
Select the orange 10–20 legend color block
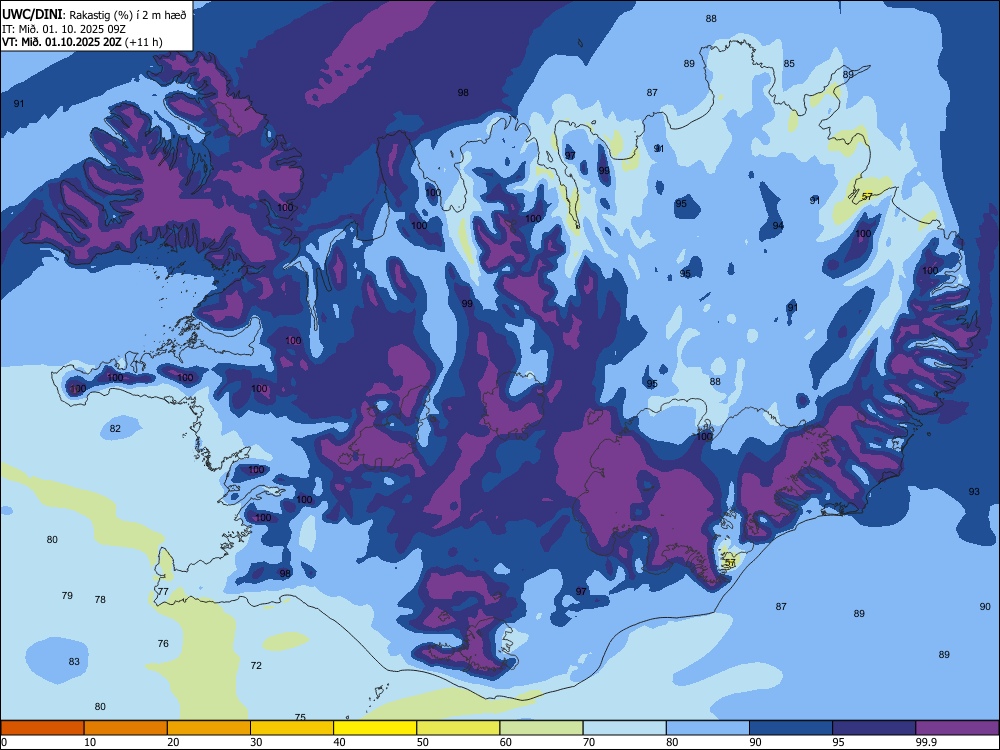click(x=126, y=728)
